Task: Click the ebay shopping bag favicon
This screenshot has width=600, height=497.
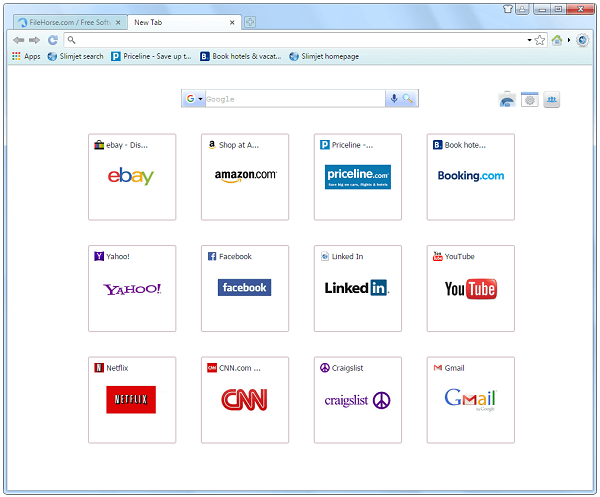Action: click(x=99, y=145)
